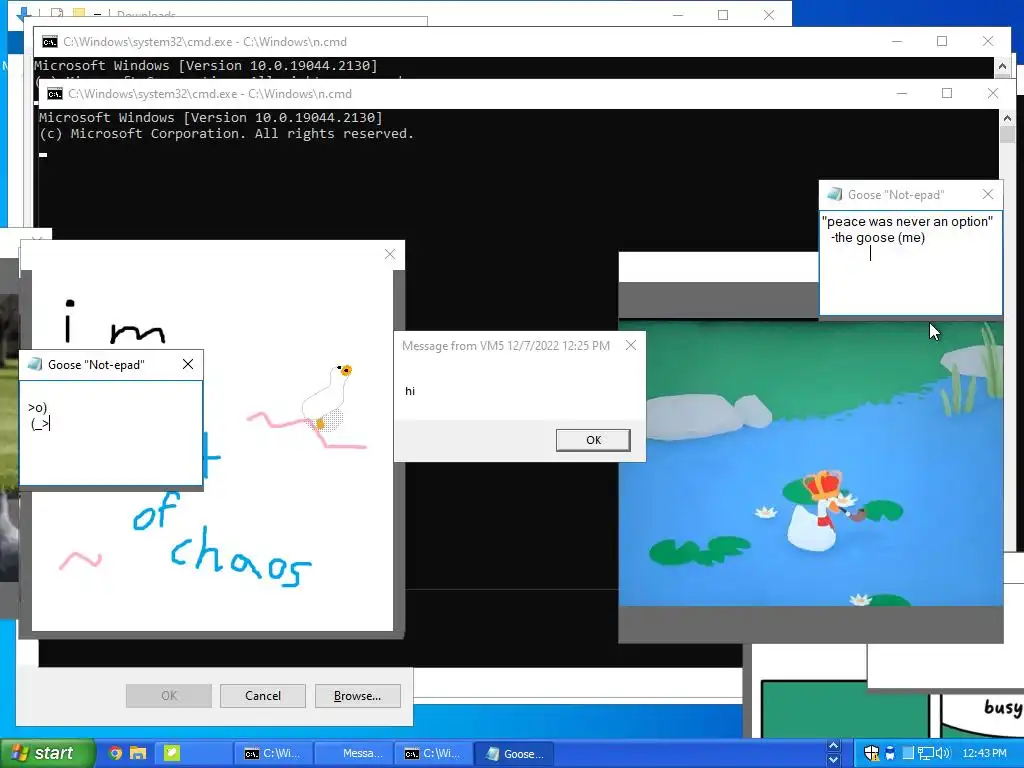
Task: Click the desktop goose on the drawing
Action: click(x=328, y=398)
